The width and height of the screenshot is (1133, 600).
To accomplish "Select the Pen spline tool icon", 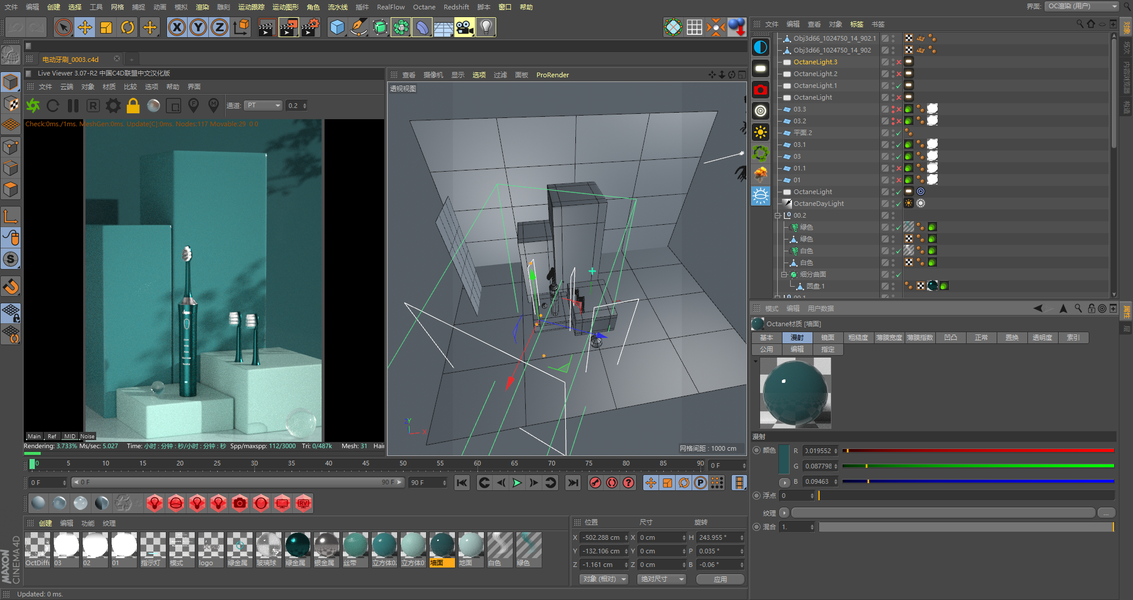I will pos(358,27).
